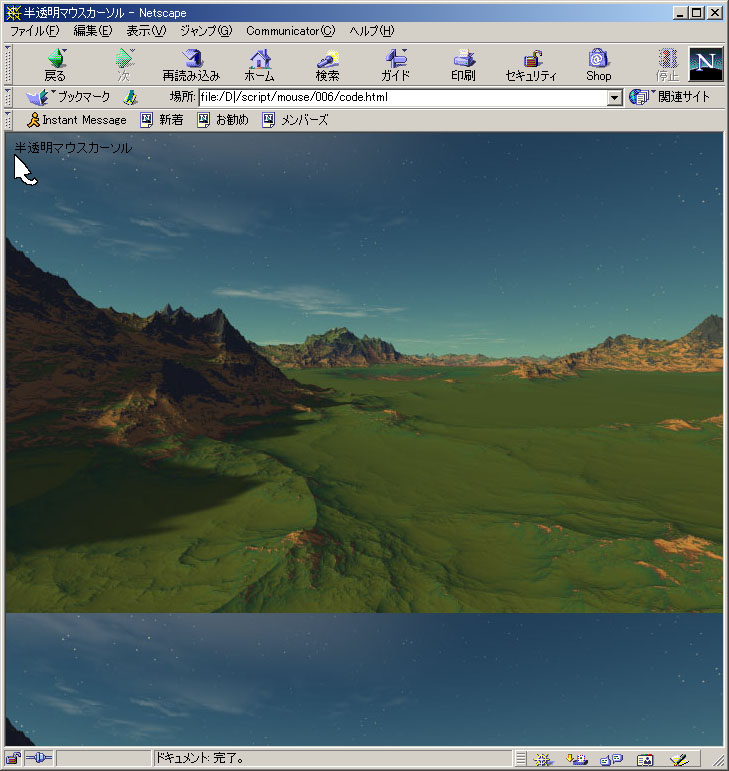Click the 半透明マウスカーソル page heading text

(73, 148)
